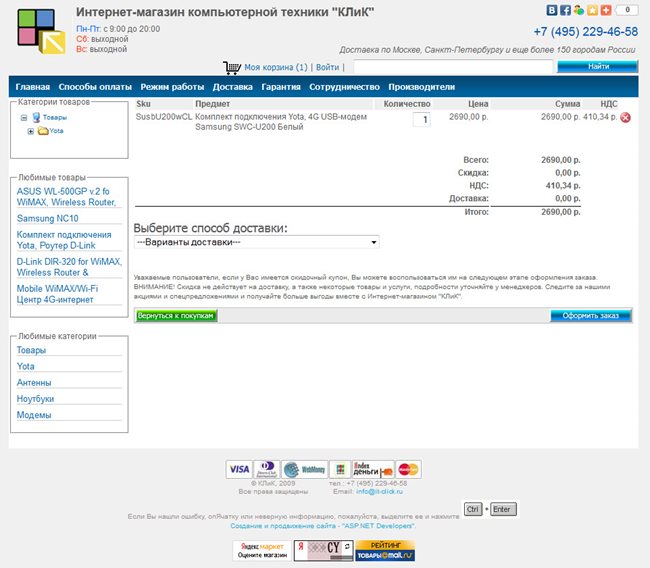Click Оформить заказ button

point(591,316)
